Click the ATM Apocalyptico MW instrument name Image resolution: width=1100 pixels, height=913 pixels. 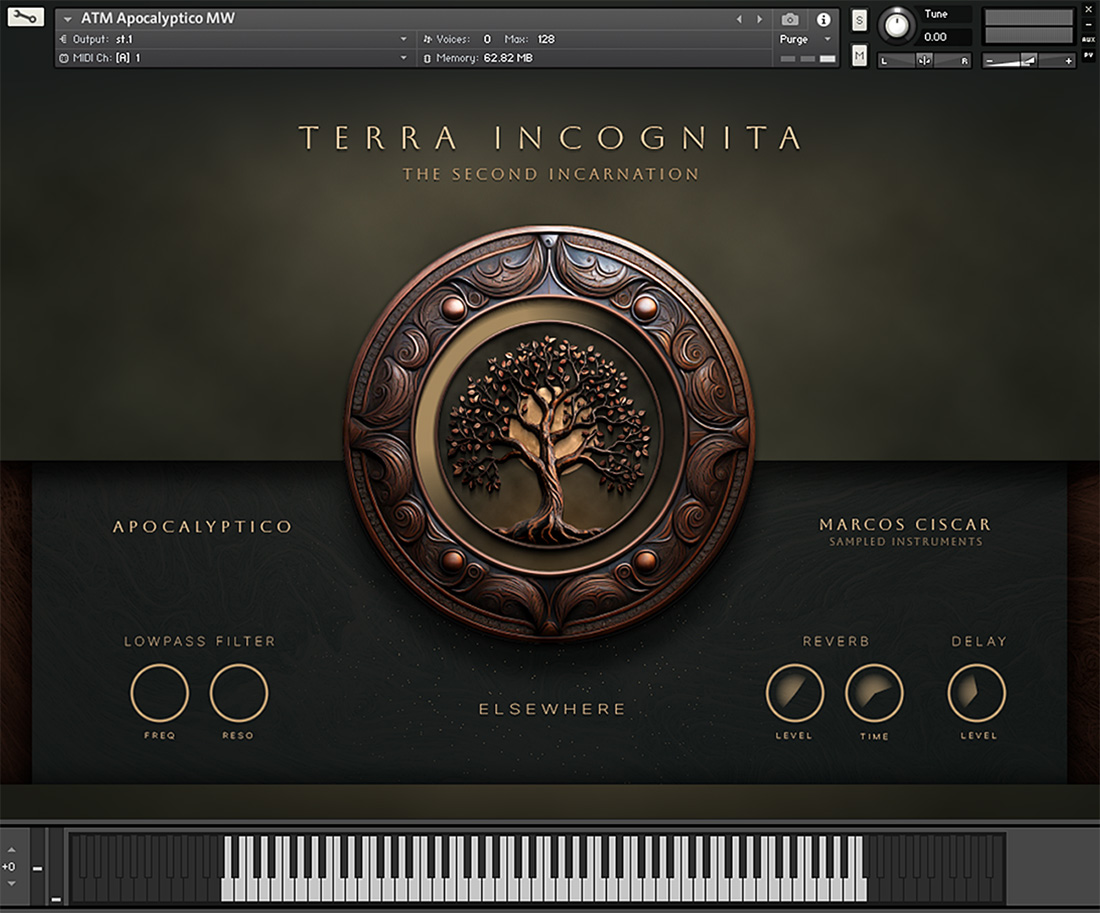click(x=158, y=18)
